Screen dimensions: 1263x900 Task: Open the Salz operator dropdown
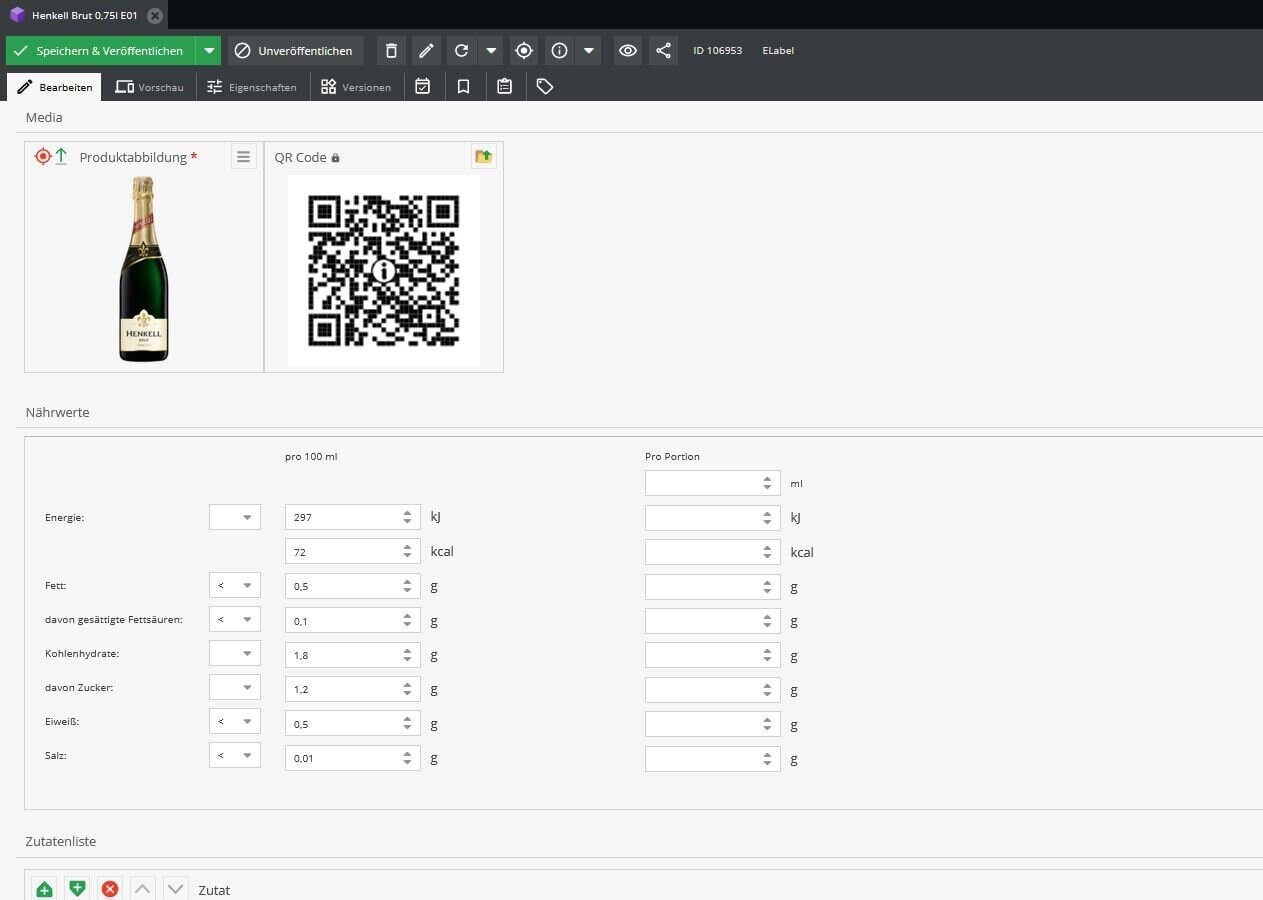click(235, 756)
